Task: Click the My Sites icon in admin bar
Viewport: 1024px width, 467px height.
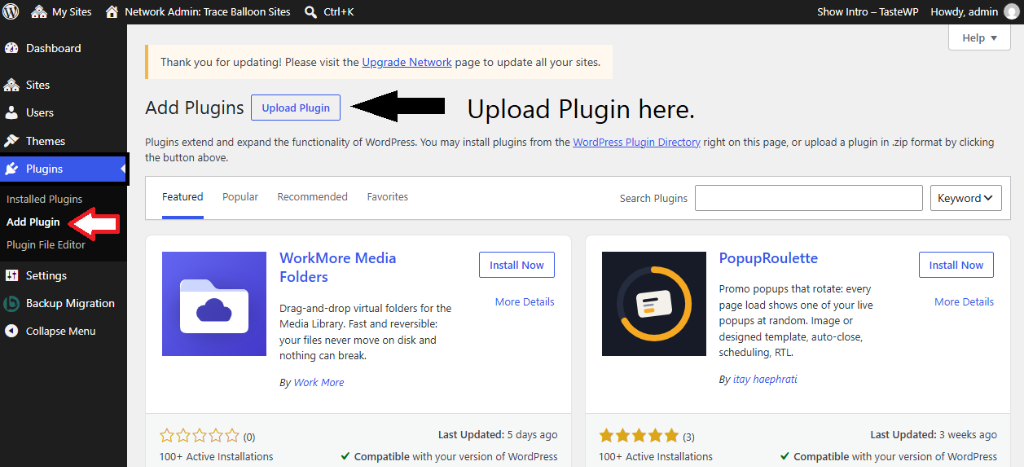Action: [x=39, y=12]
